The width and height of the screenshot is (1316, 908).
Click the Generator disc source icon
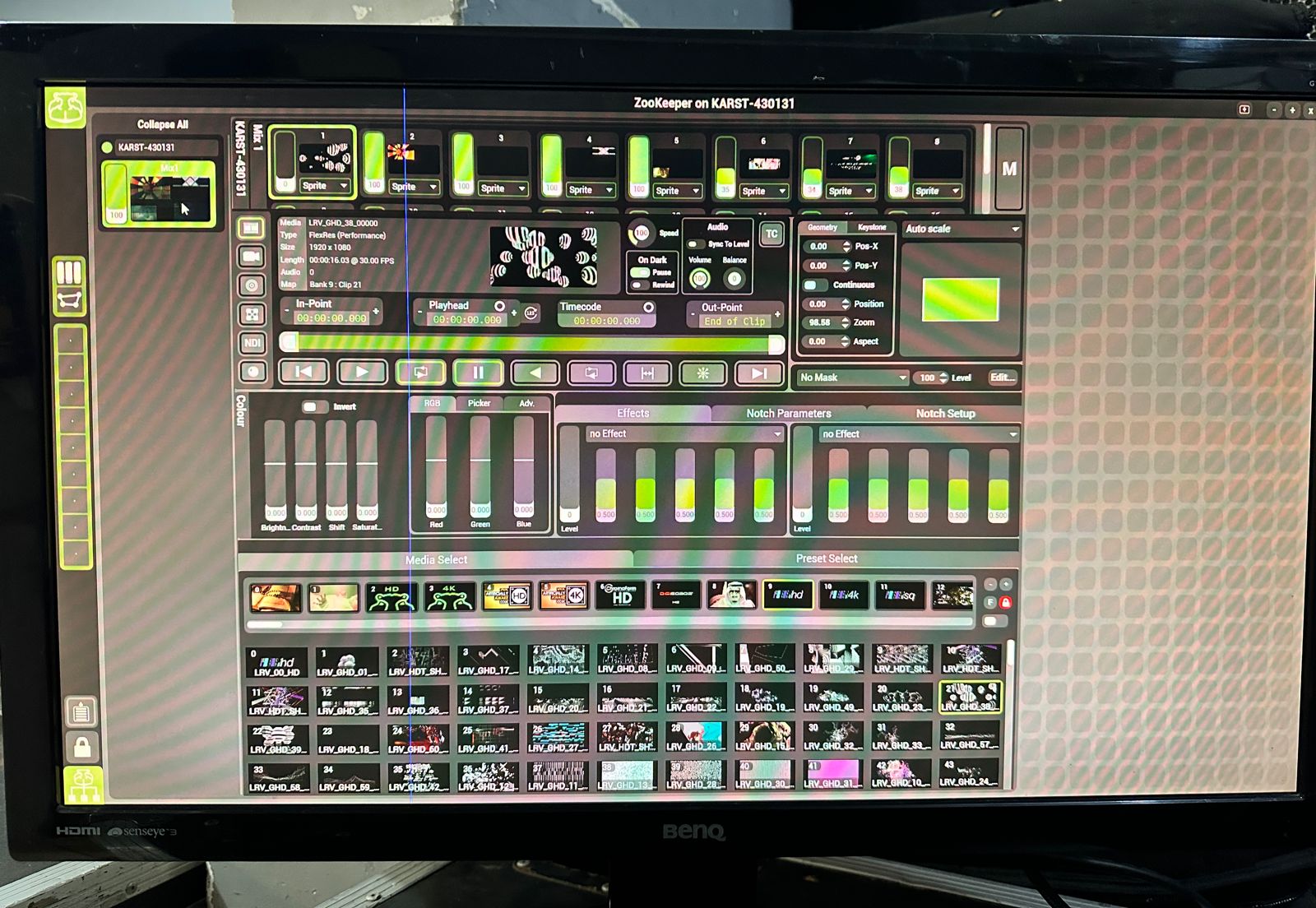(252, 284)
